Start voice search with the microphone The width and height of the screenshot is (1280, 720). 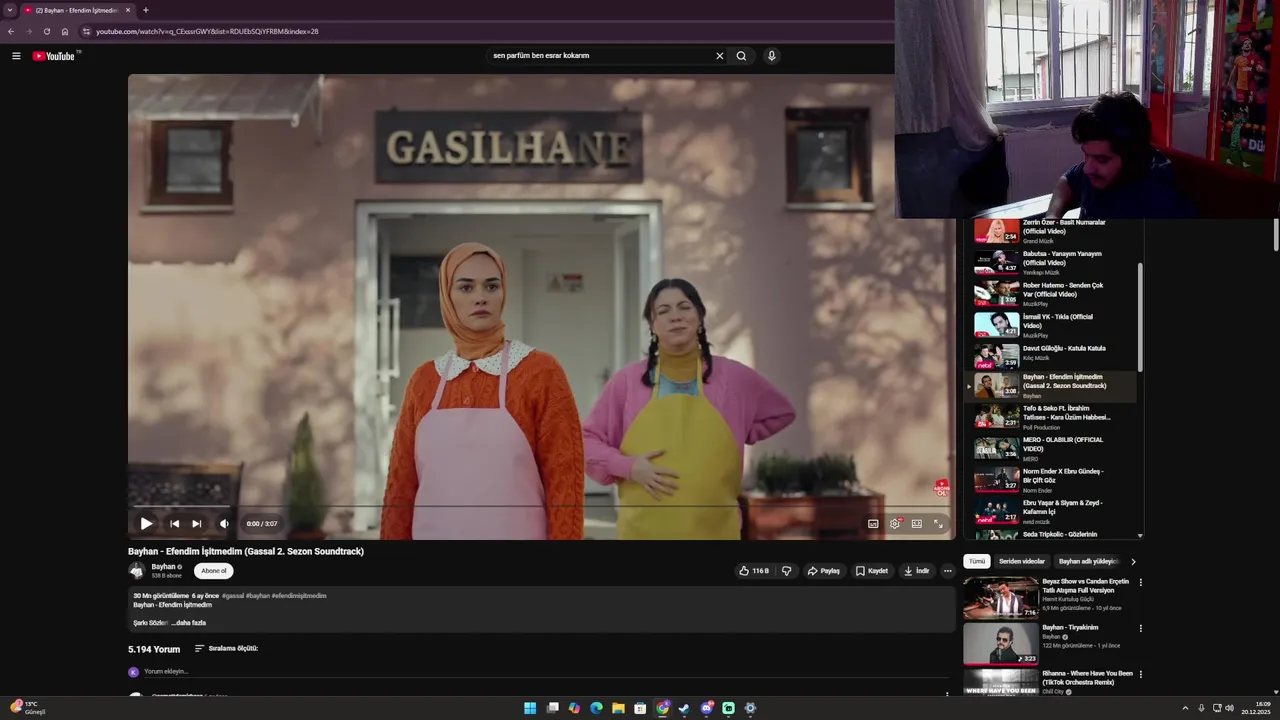pos(771,56)
